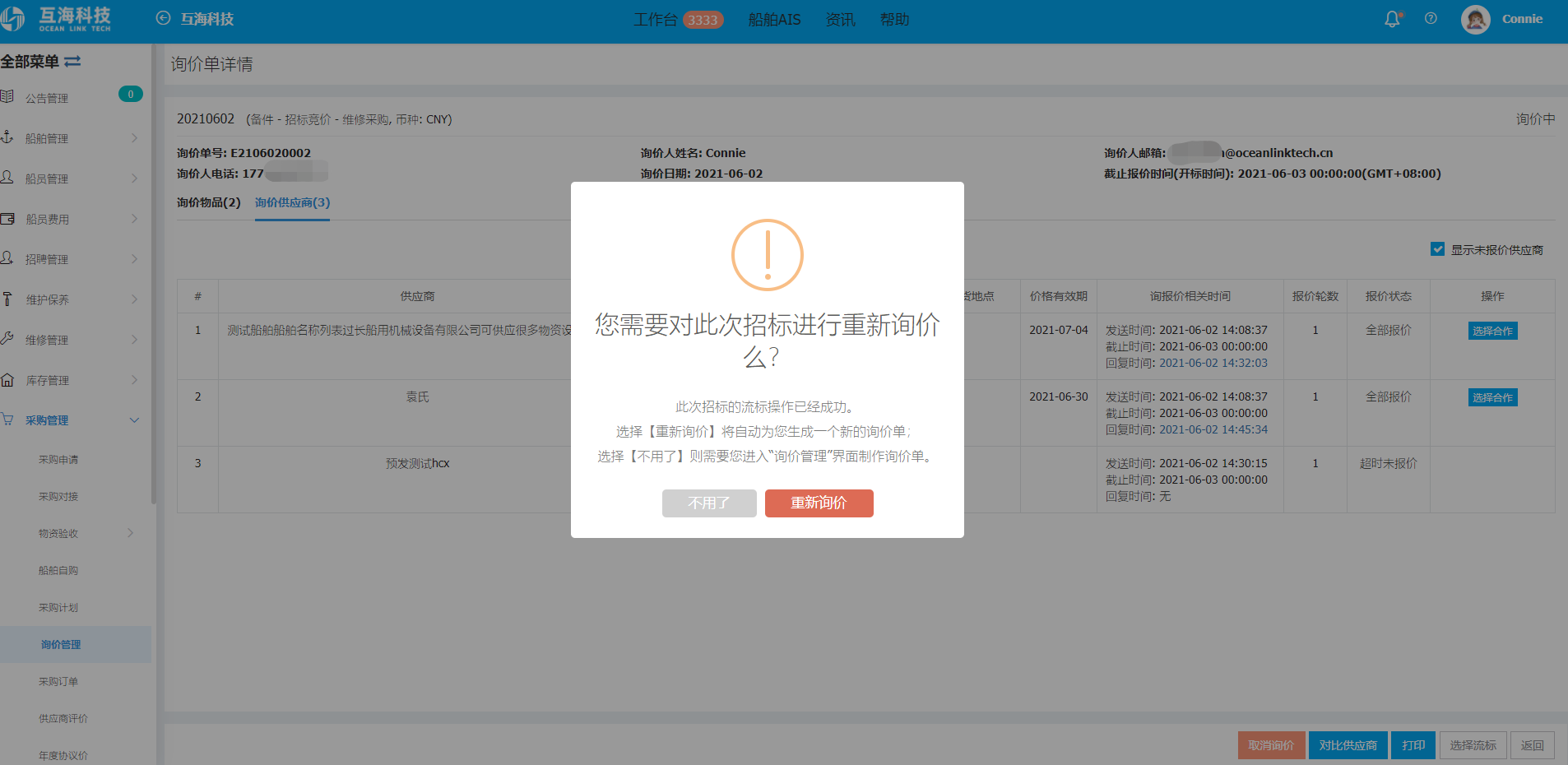
Task: Click the 对比供应商 button
Action: point(1348,745)
